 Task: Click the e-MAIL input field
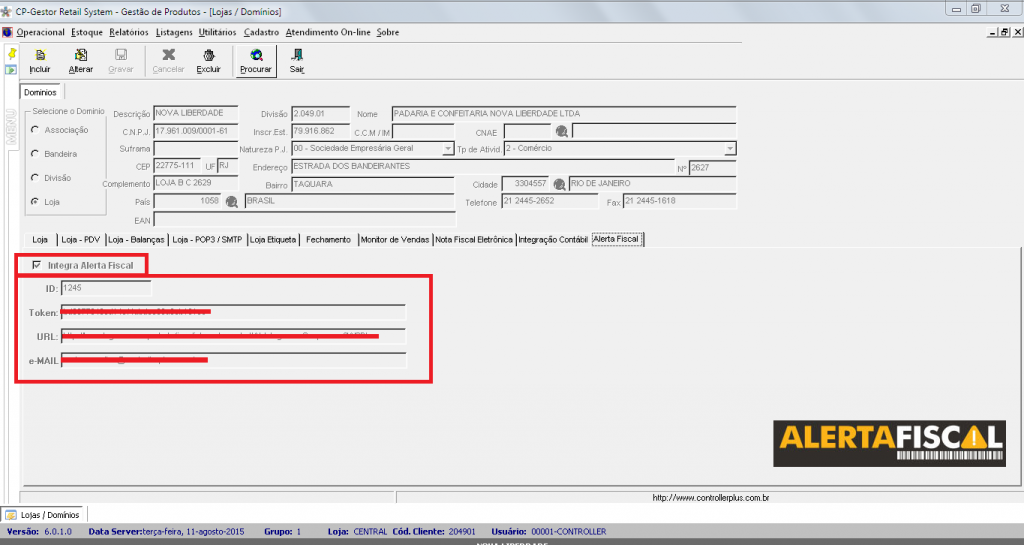233,360
